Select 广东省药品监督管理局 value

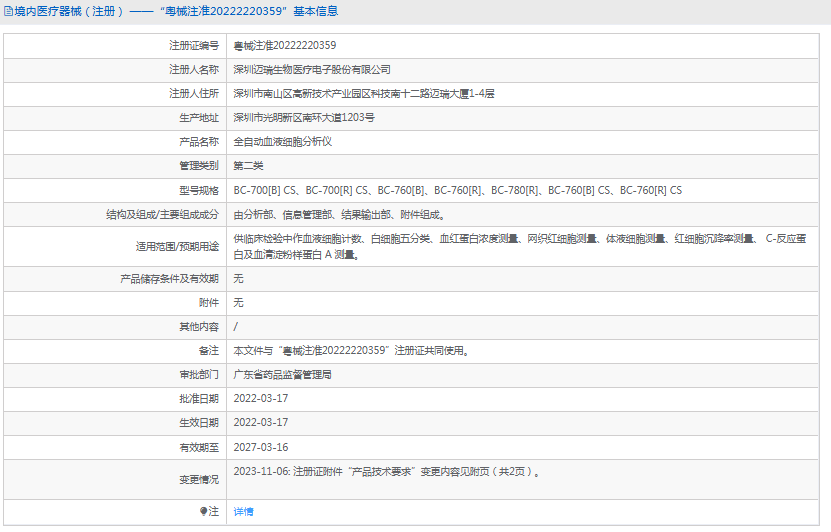tap(282, 375)
